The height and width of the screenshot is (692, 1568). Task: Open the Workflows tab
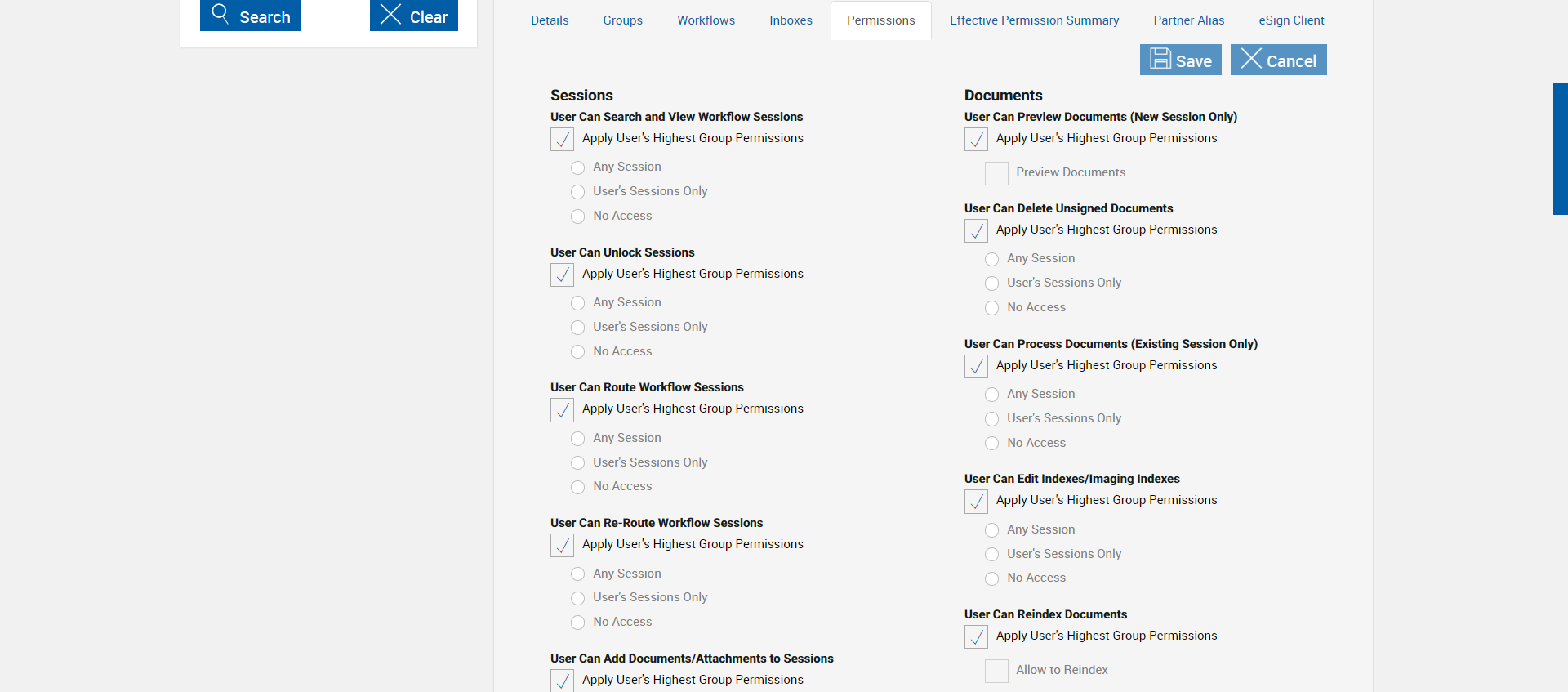706,20
